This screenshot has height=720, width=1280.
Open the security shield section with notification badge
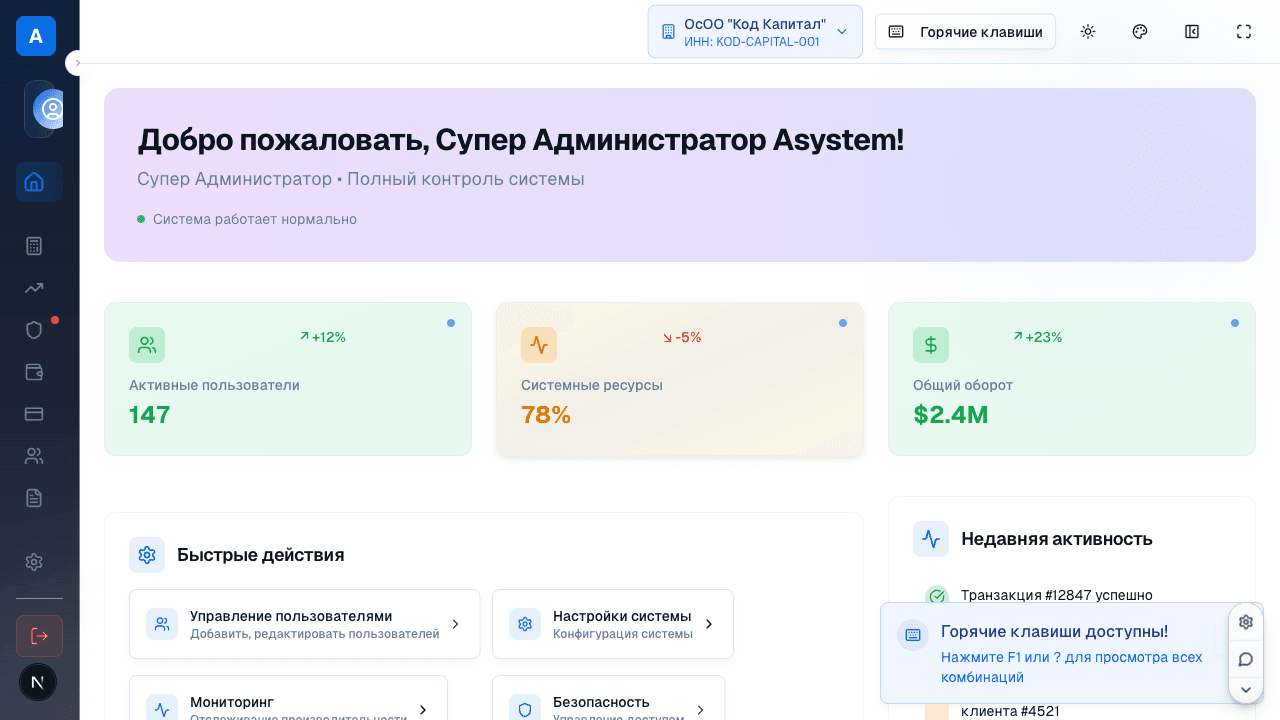coord(34,329)
